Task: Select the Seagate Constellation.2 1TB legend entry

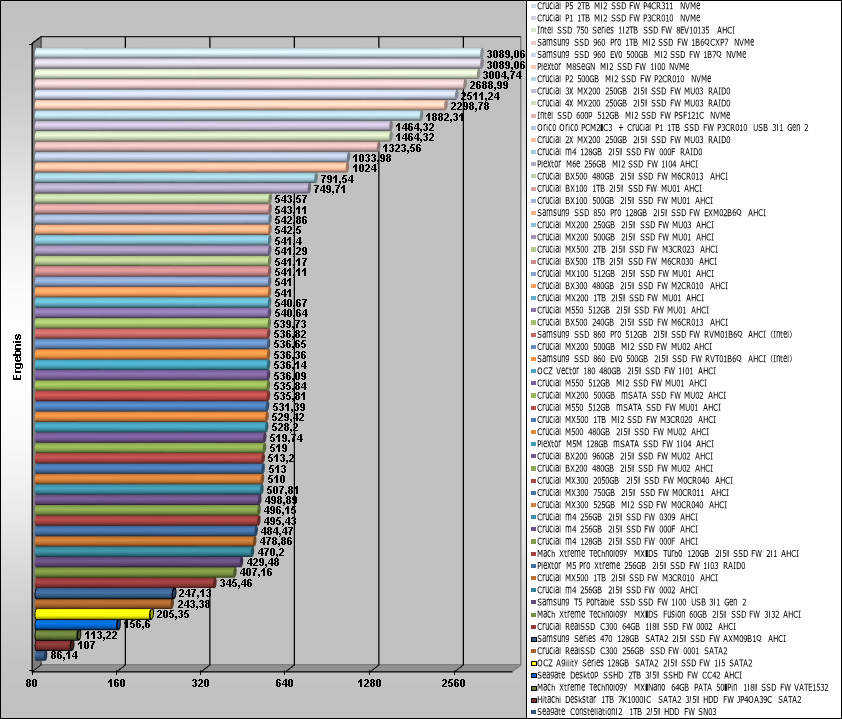Action: pyautogui.click(x=626, y=712)
